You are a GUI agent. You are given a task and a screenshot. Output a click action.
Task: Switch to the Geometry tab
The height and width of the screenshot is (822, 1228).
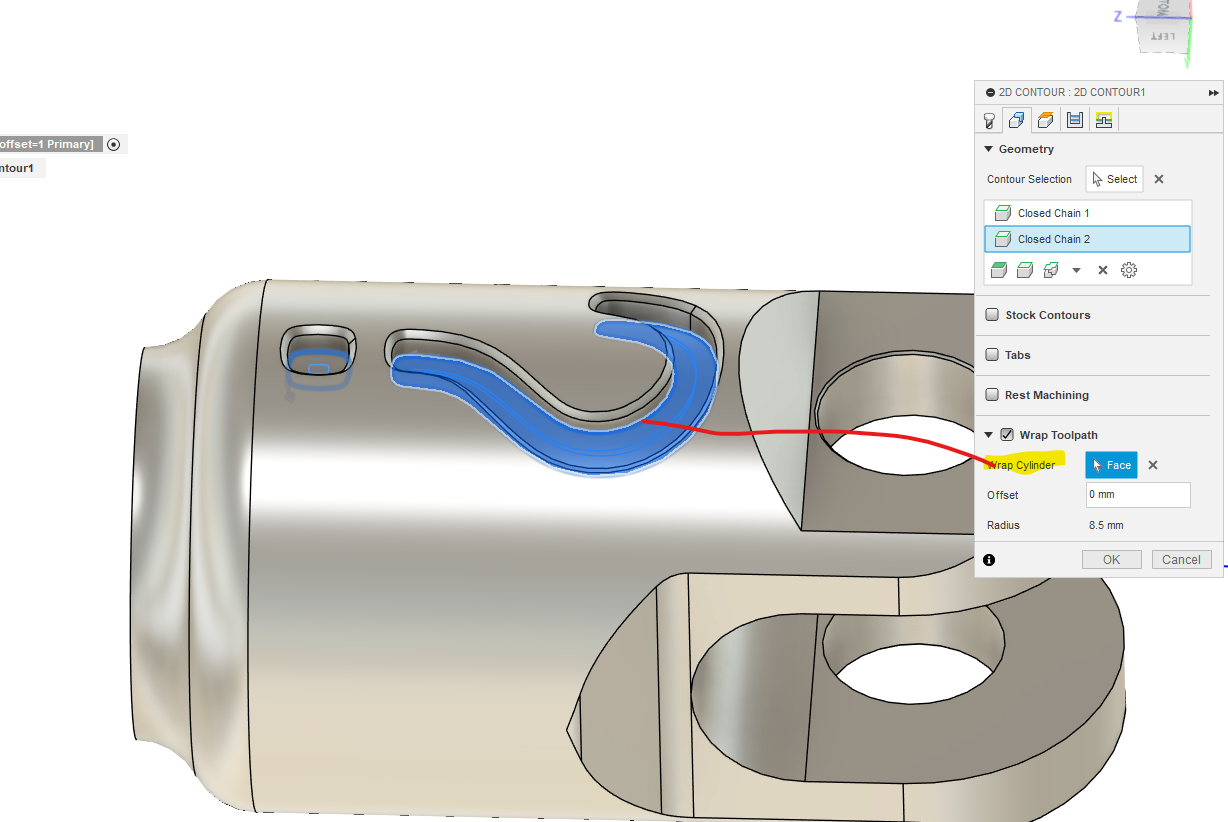click(x=1017, y=120)
